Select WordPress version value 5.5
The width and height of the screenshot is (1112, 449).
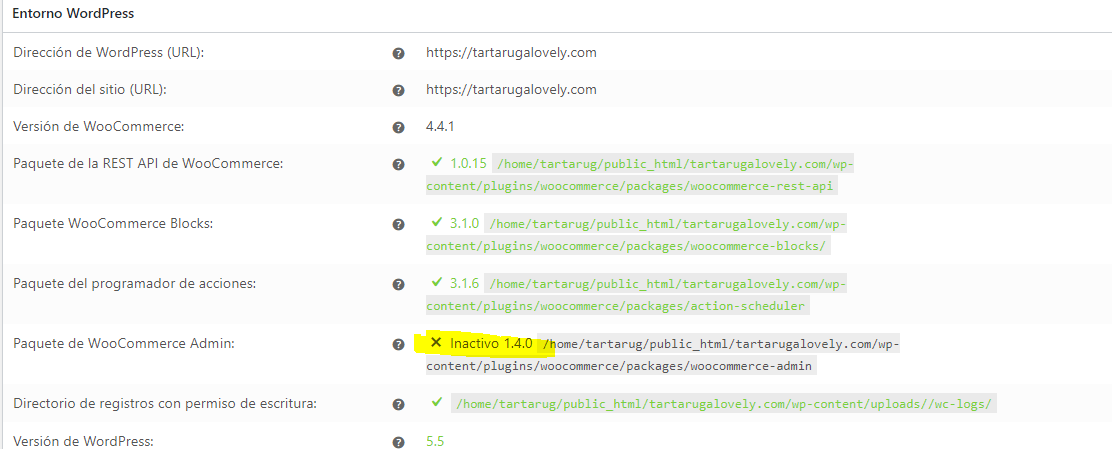(x=435, y=441)
